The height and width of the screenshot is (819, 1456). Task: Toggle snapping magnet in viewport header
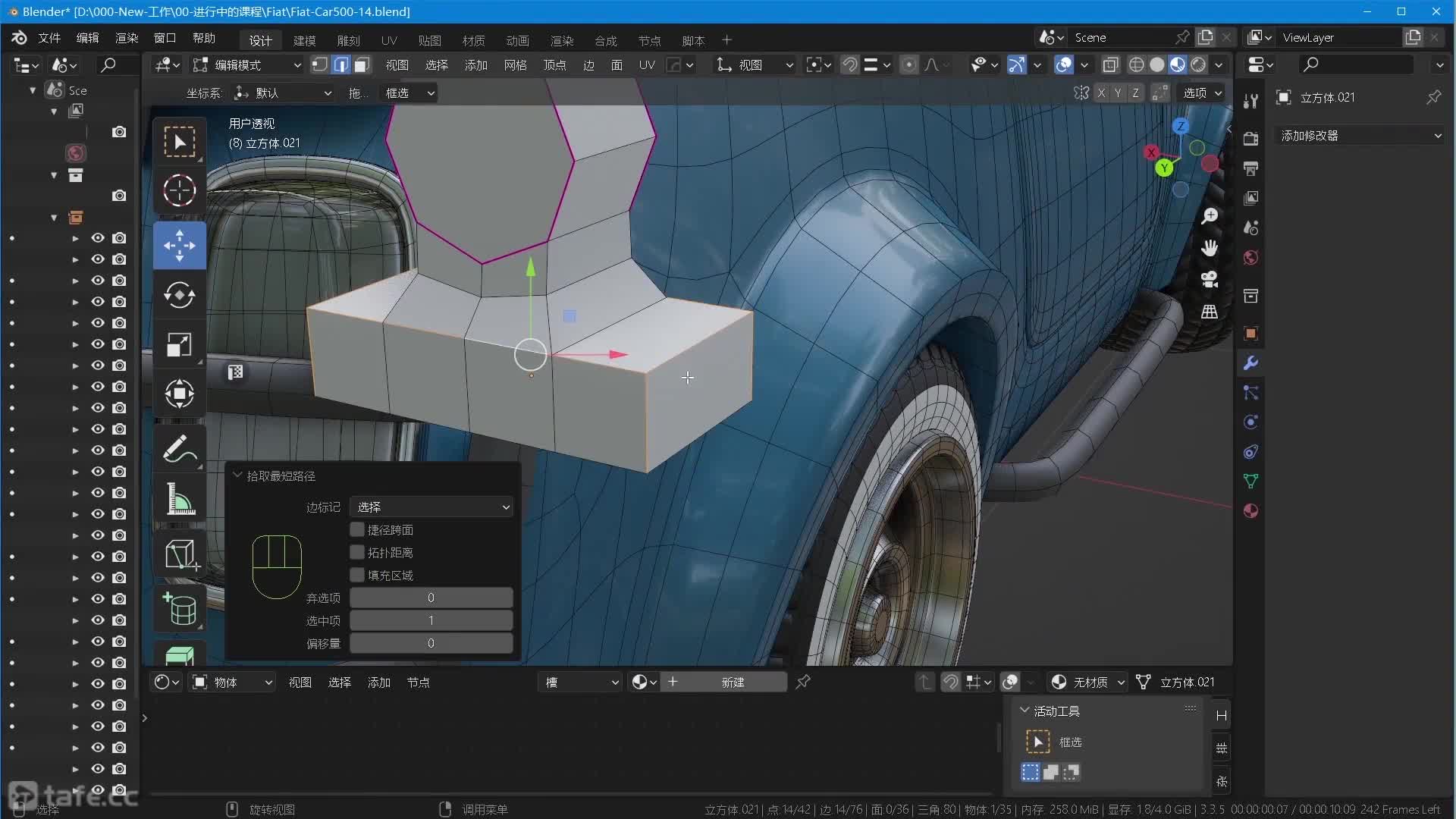click(x=850, y=65)
